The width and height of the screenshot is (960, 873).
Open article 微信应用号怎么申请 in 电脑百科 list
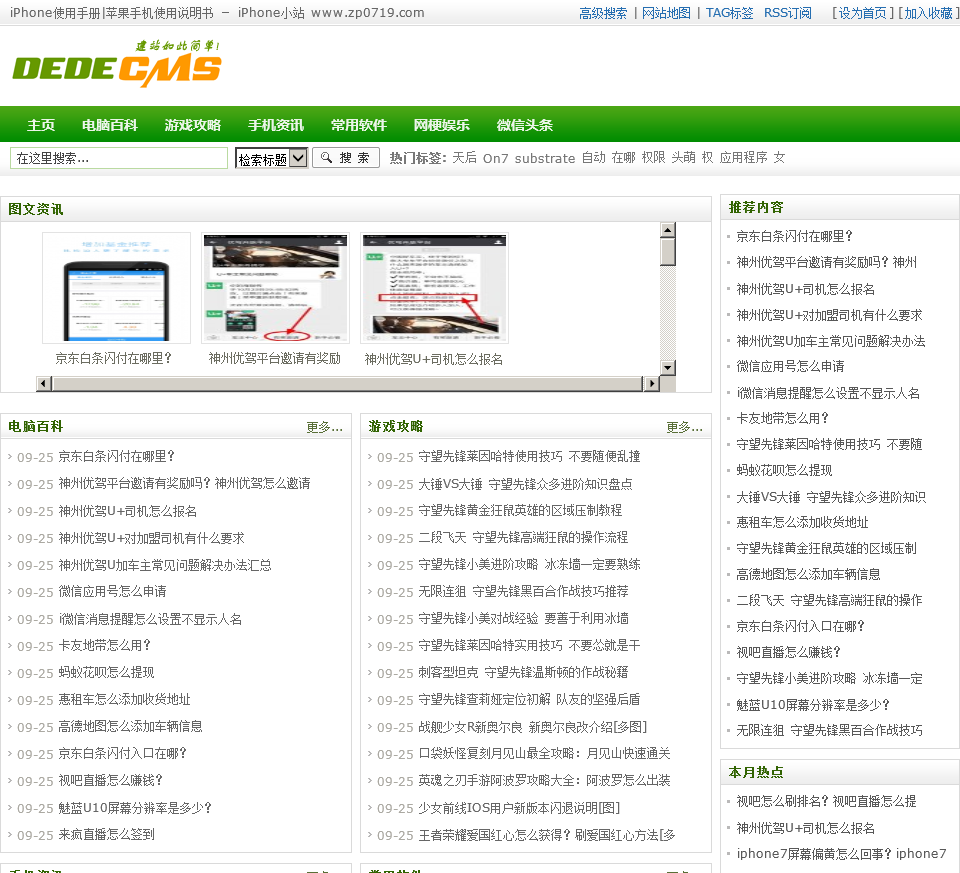[113, 592]
